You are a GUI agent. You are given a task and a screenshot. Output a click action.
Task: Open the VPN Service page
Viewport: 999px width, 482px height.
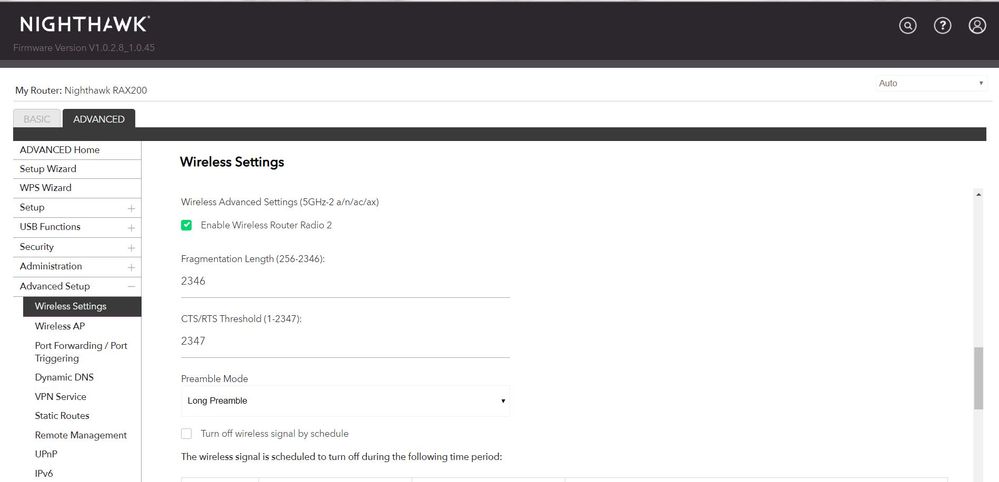[x=61, y=397]
